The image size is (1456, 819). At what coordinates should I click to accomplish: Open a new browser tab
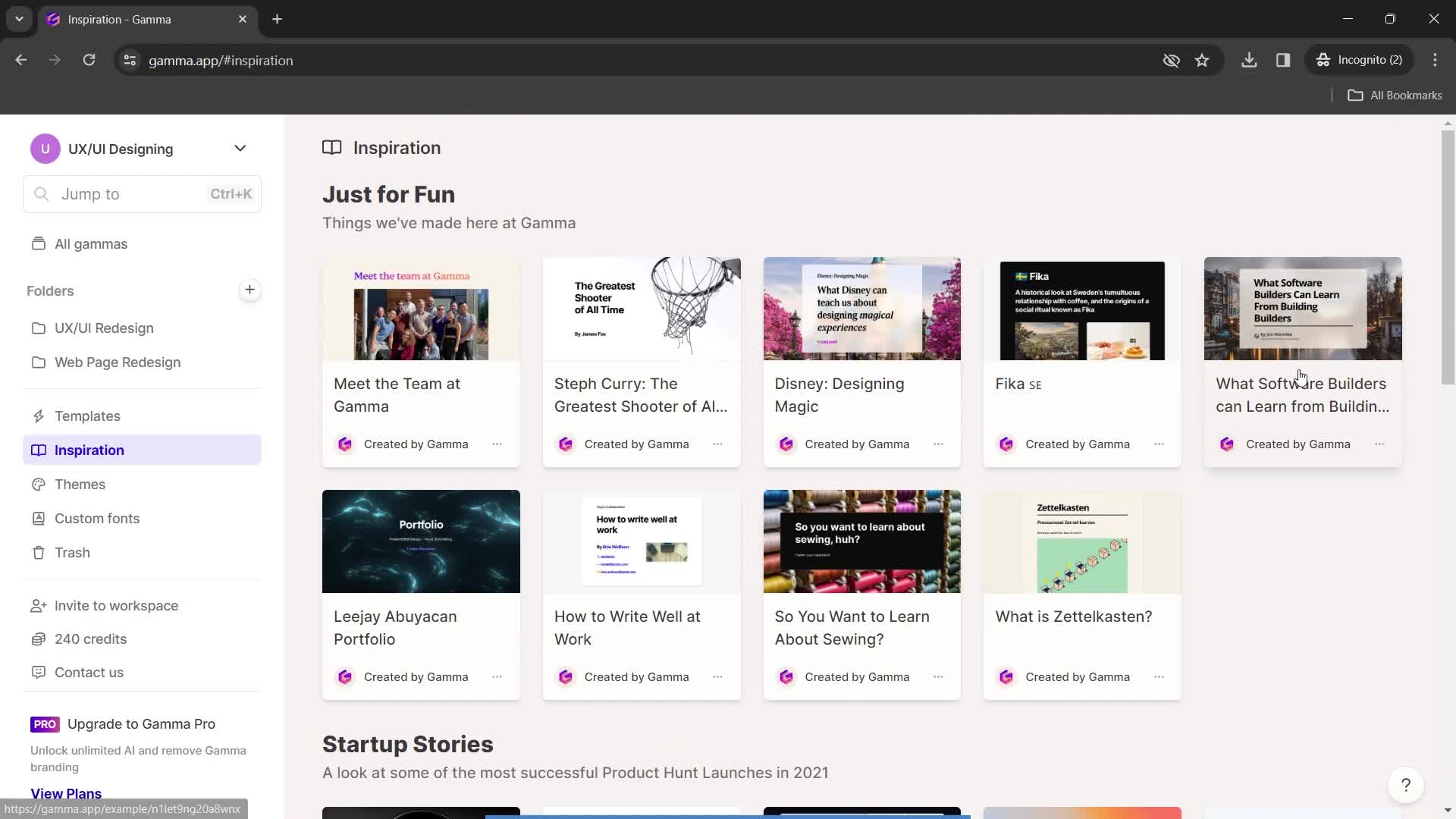tap(278, 19)
